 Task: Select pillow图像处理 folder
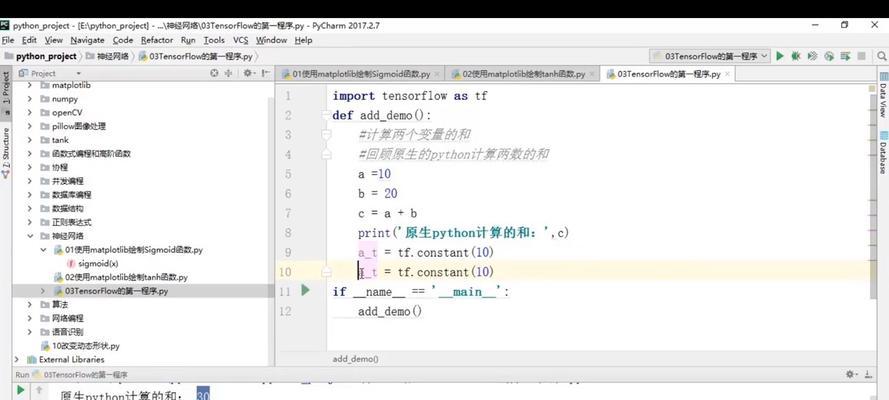(x=79, y=126)
